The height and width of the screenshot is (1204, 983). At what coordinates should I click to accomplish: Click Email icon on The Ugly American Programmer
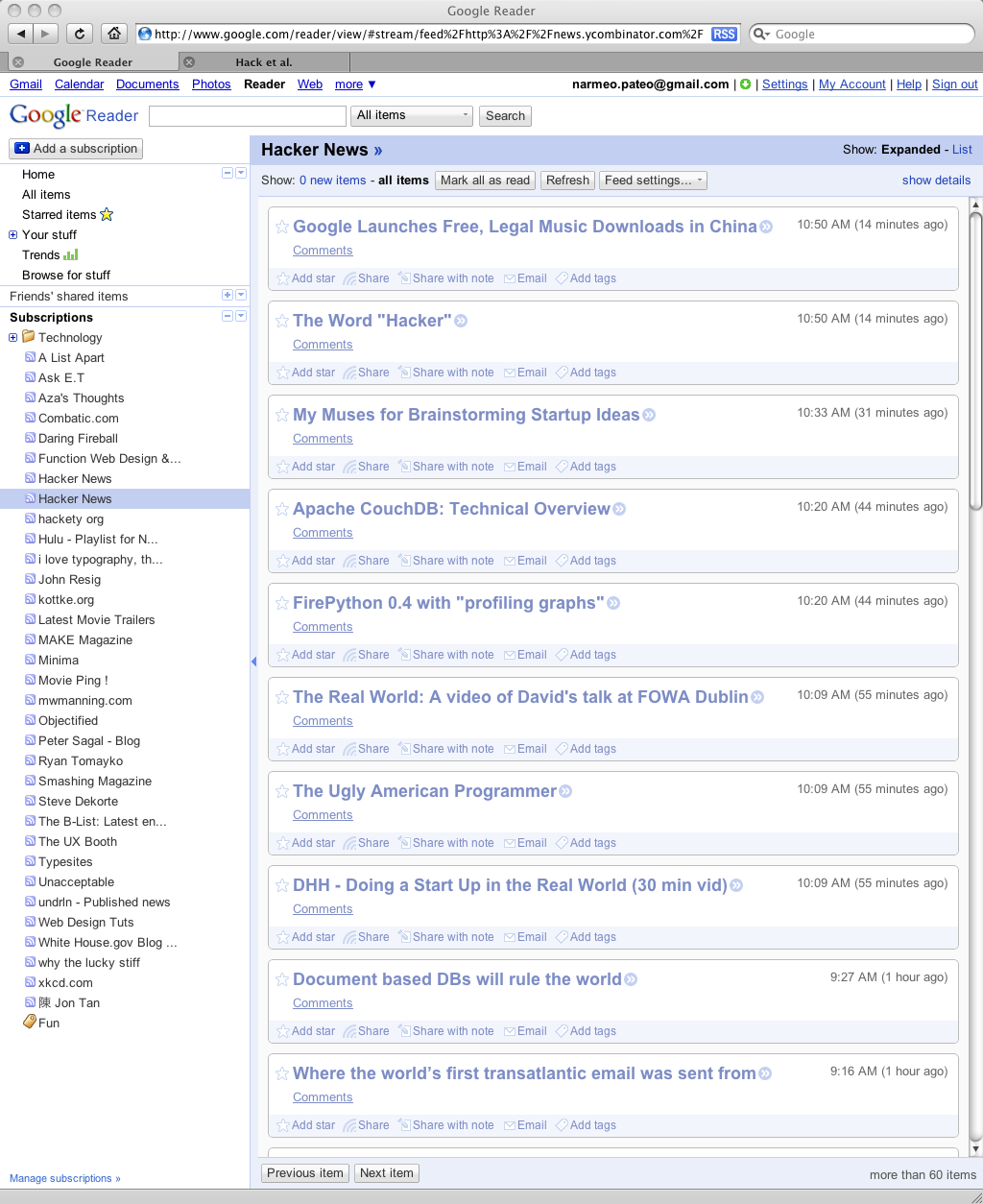pos(510,843)
